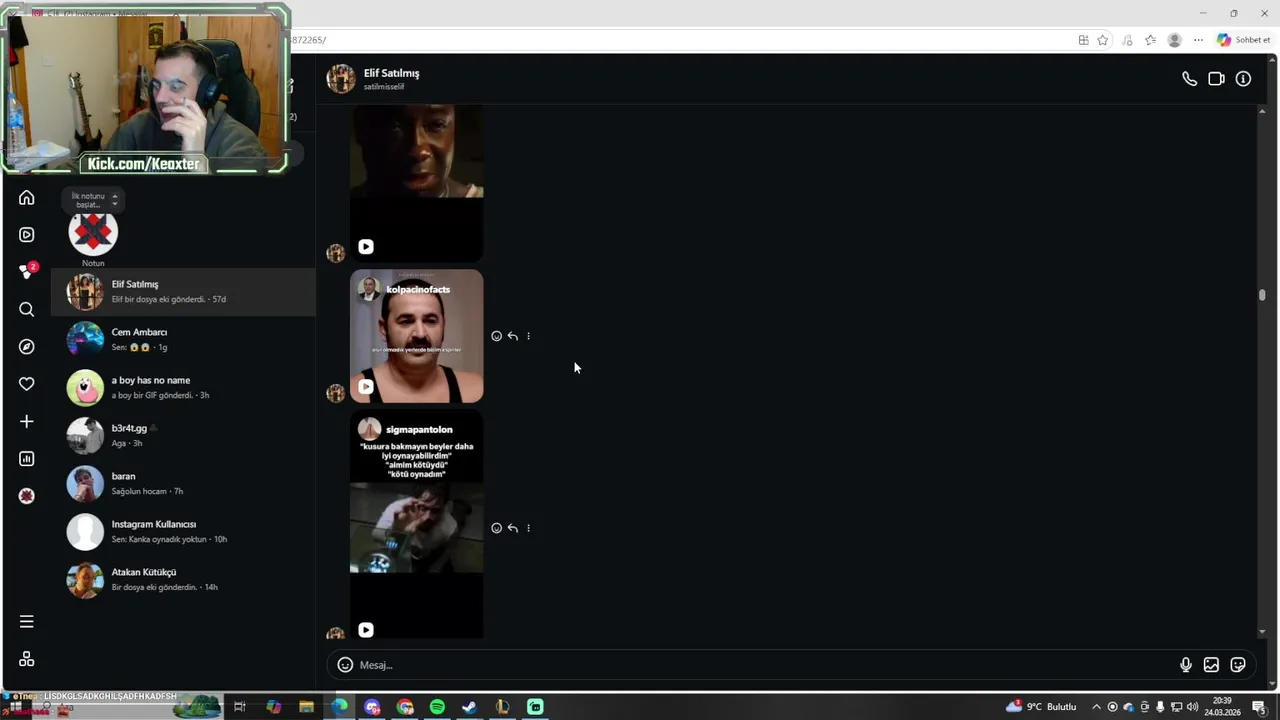The image size is (1280, 720).
Task: Attach a photo using the image icon
Action: 1211,665
